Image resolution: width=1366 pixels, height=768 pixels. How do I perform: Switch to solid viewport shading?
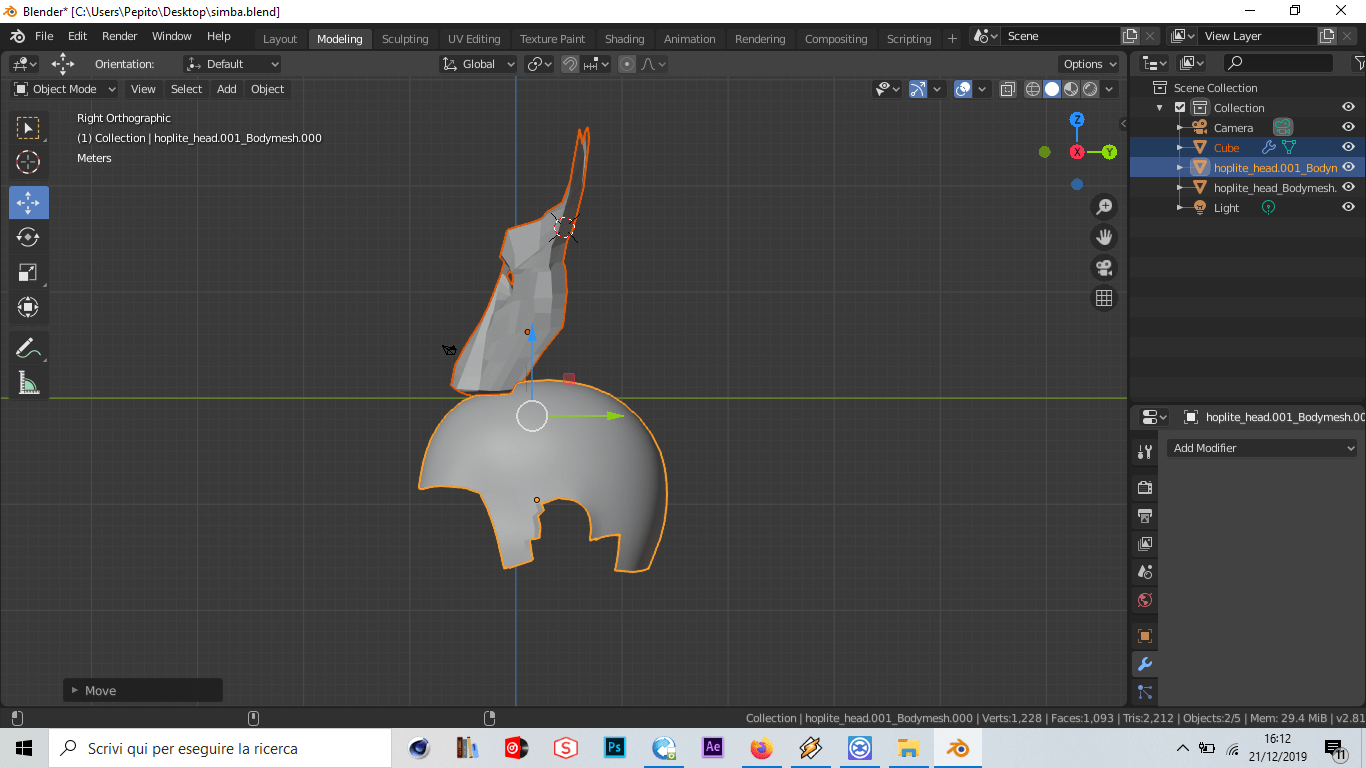point(1052,89)
